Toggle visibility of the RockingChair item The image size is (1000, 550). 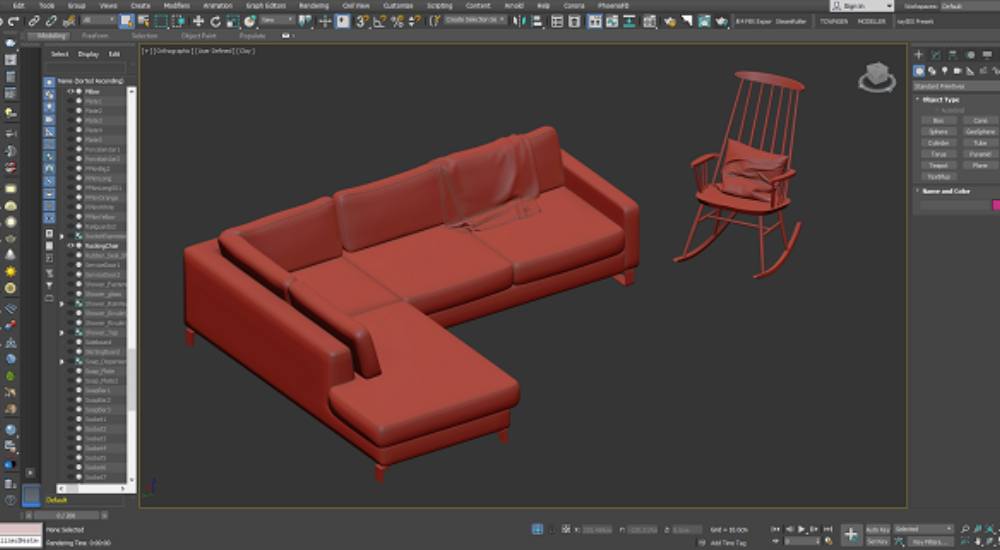pos(71,245)
